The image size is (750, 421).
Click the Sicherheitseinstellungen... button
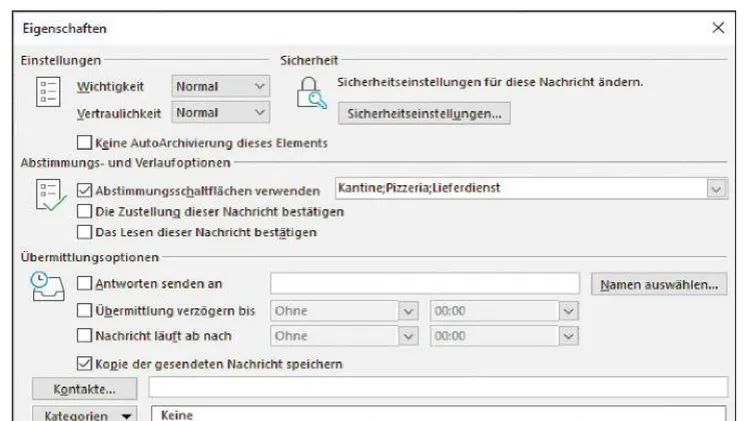click(424, 113)
